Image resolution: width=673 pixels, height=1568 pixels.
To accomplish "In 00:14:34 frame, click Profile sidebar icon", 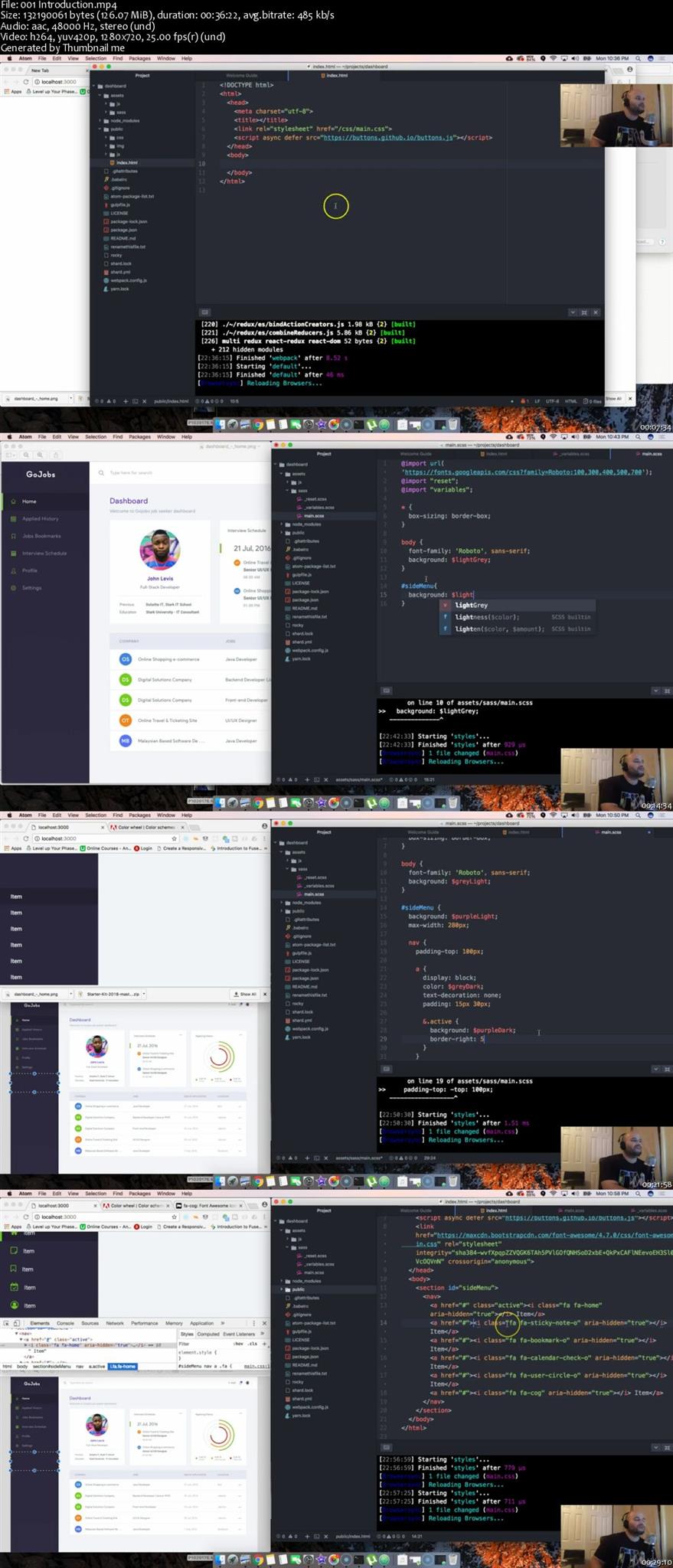I will [13, 571].
